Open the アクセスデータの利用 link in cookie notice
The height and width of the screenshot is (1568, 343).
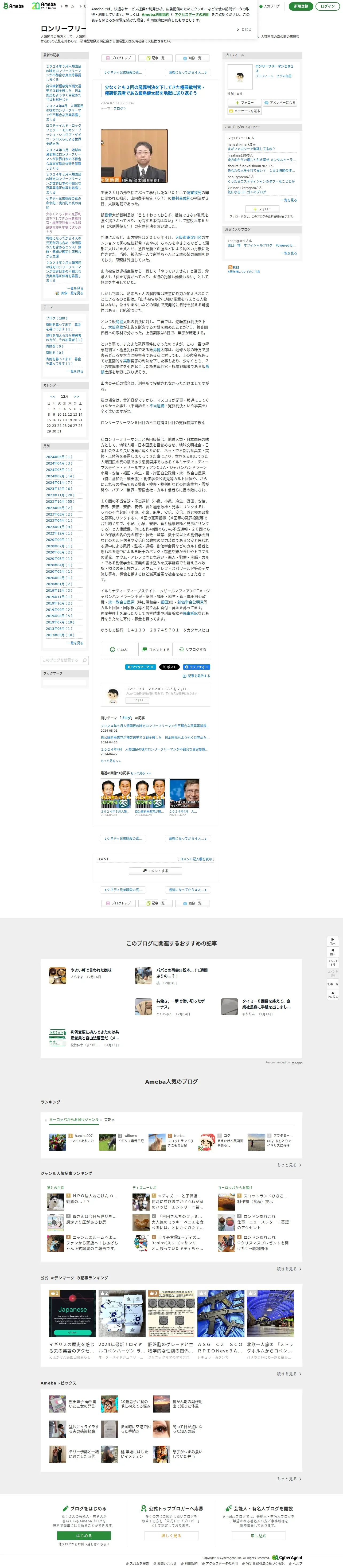coord(191,15)
